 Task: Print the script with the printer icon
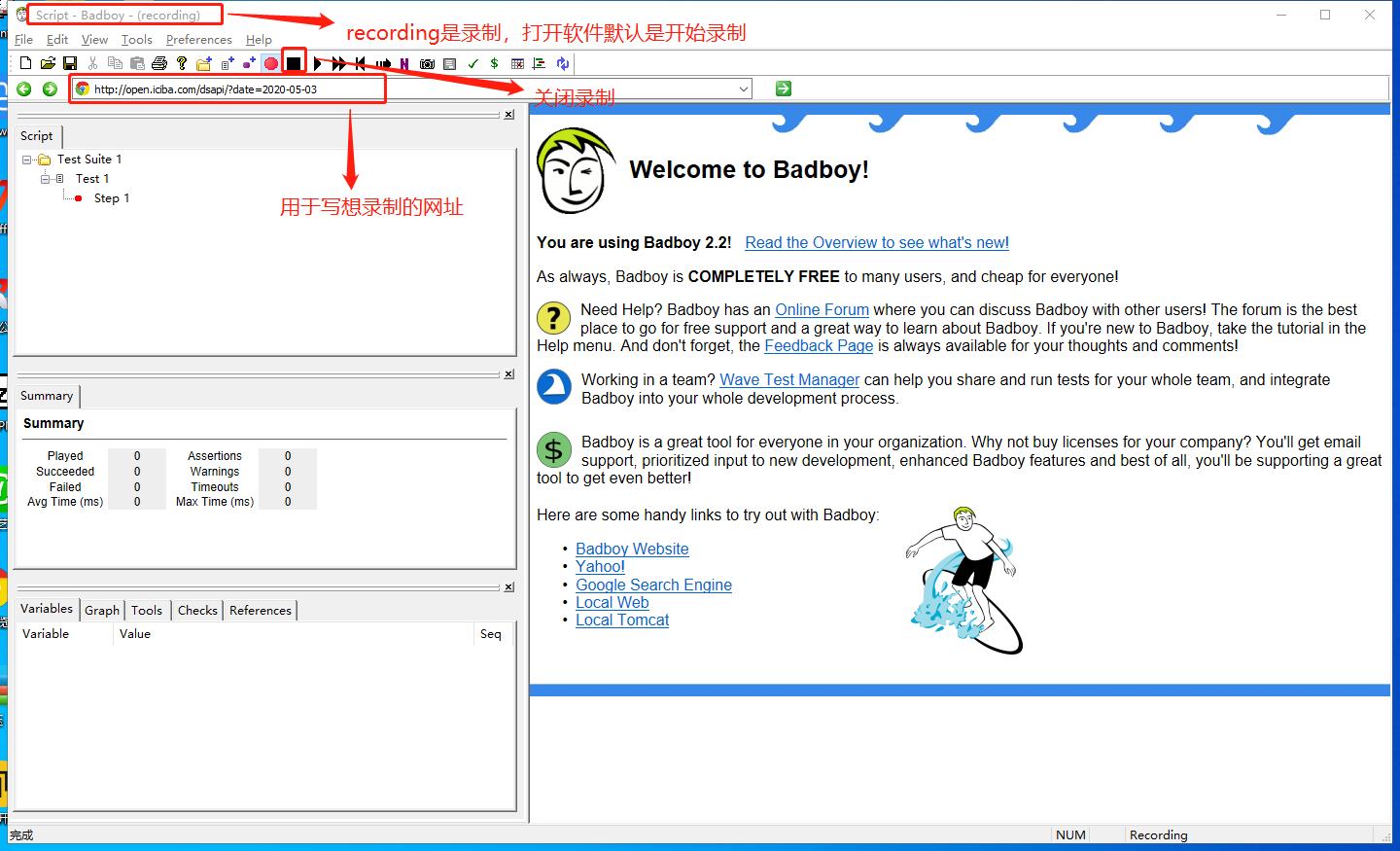159,63
